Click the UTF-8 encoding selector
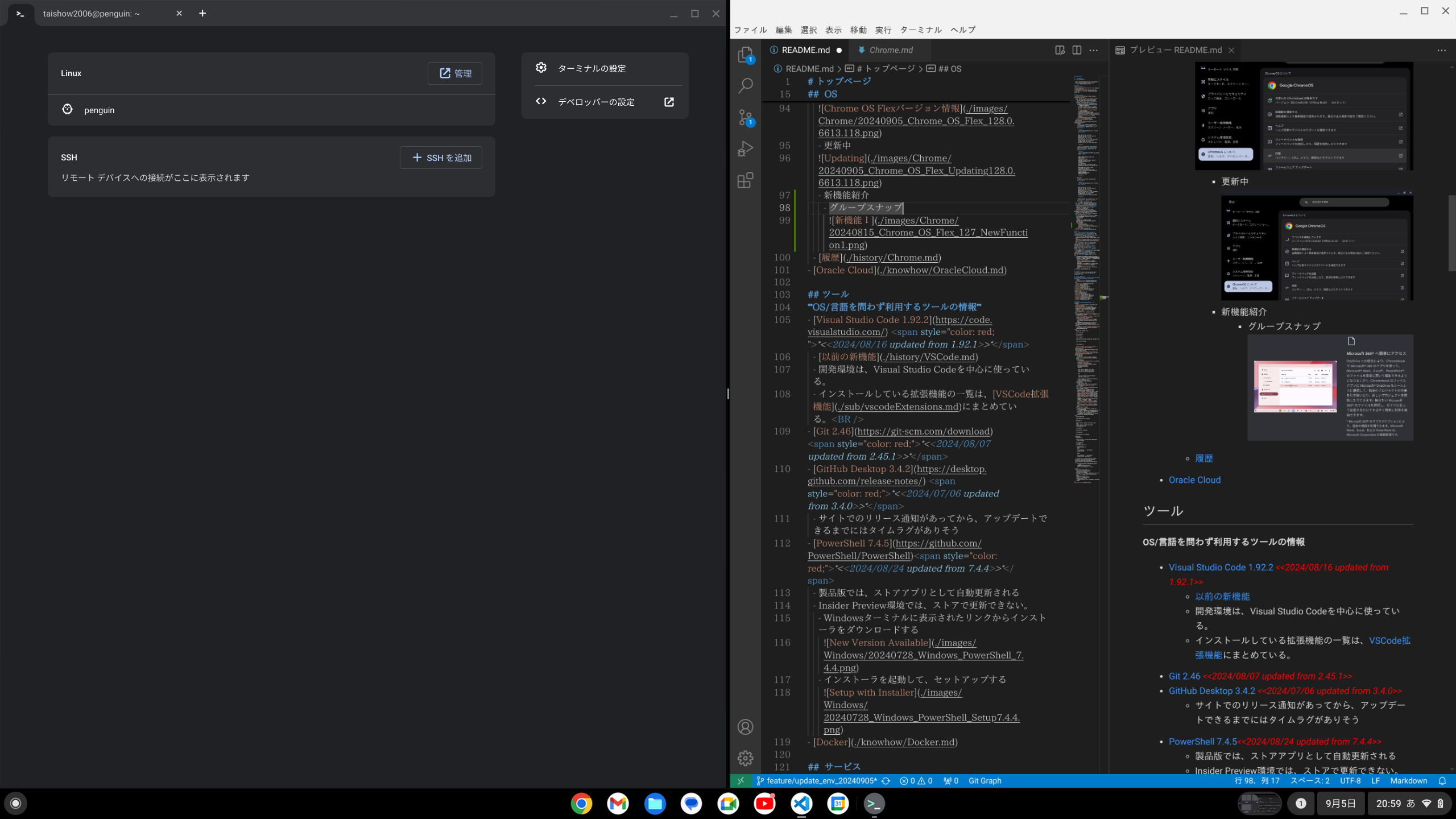Viewport: 1456px width, 819px height. point(1350,781)
